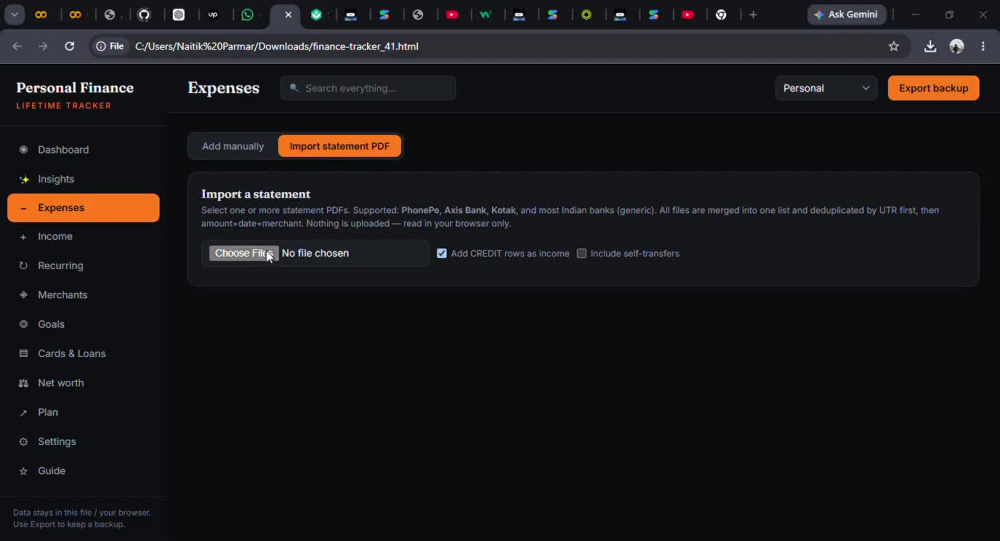Screen dimensions: 1000x541
Task: Uncheck Add CREDIT rows as income
Action: [441, 253]
